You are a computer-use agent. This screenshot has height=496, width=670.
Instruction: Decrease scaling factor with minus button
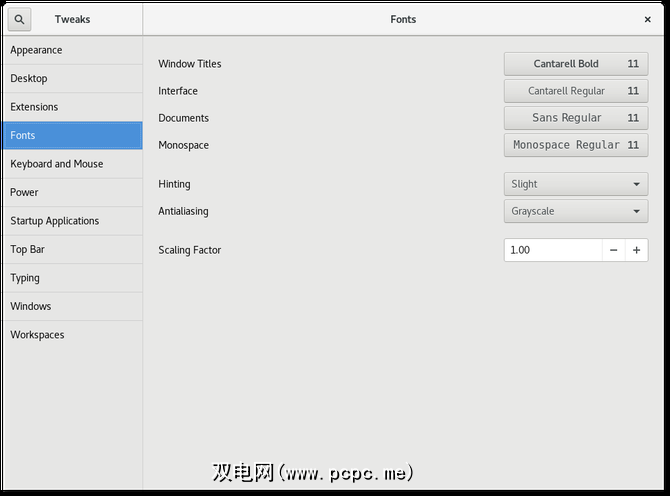pos(613,250)
